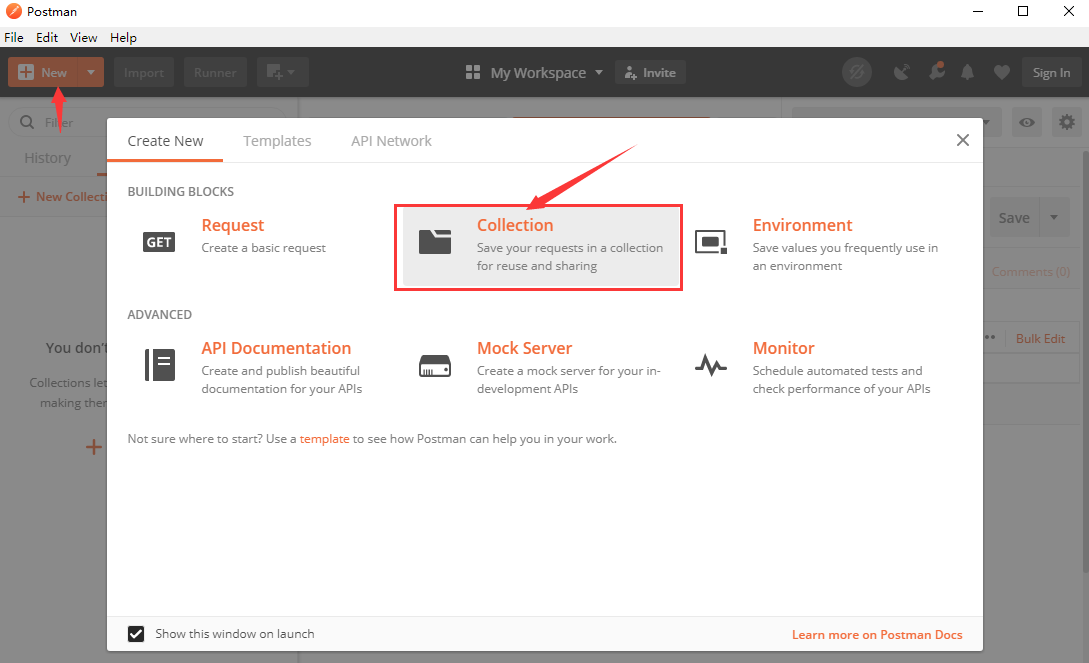Open the File menu

pos(14,37)
